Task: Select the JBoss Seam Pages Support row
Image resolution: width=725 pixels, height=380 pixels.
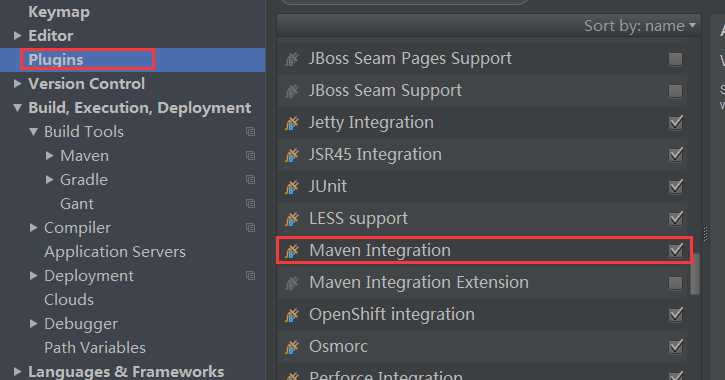Action: [483, 59]
